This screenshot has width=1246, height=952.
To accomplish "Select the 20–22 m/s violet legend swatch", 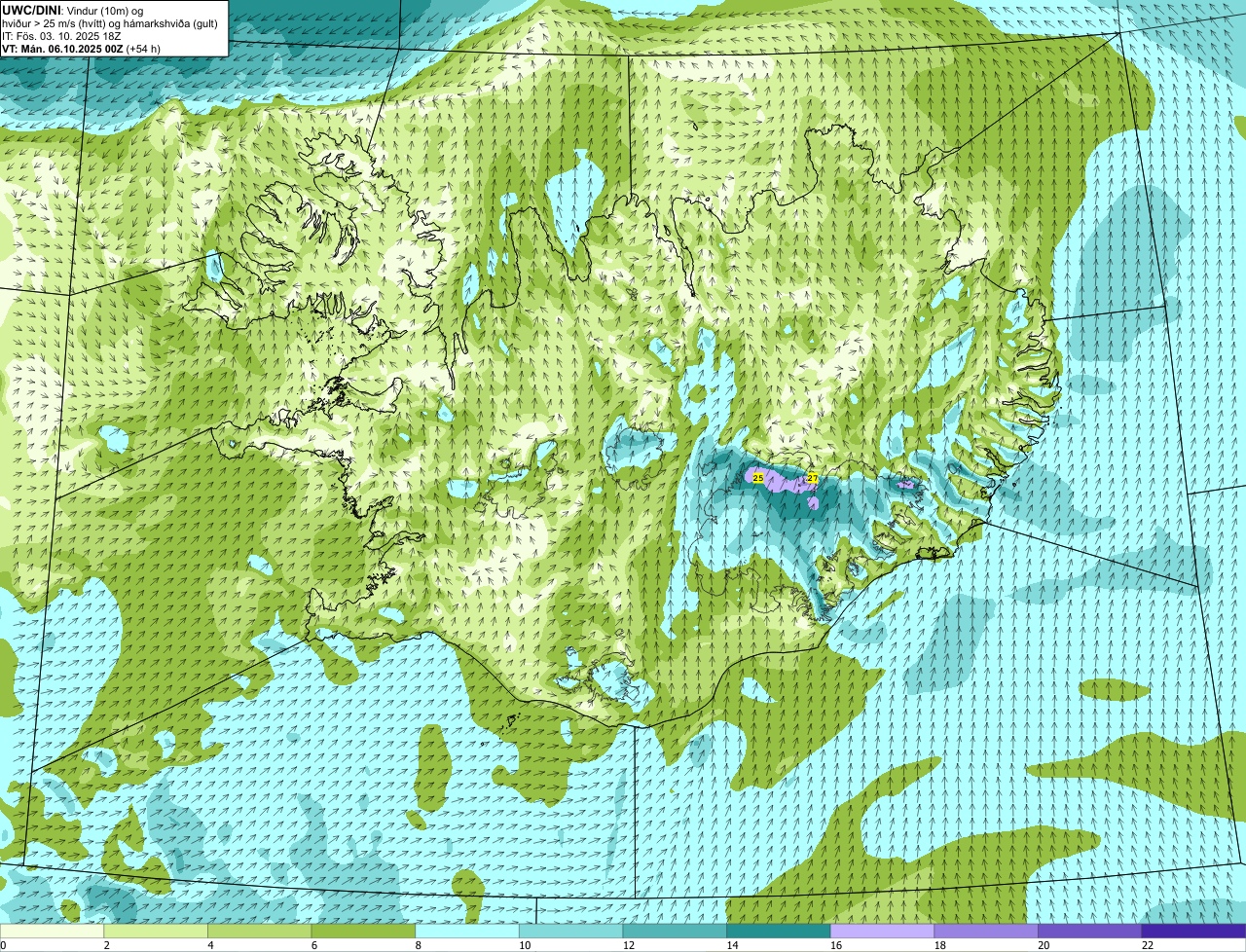I will 1090,931.
